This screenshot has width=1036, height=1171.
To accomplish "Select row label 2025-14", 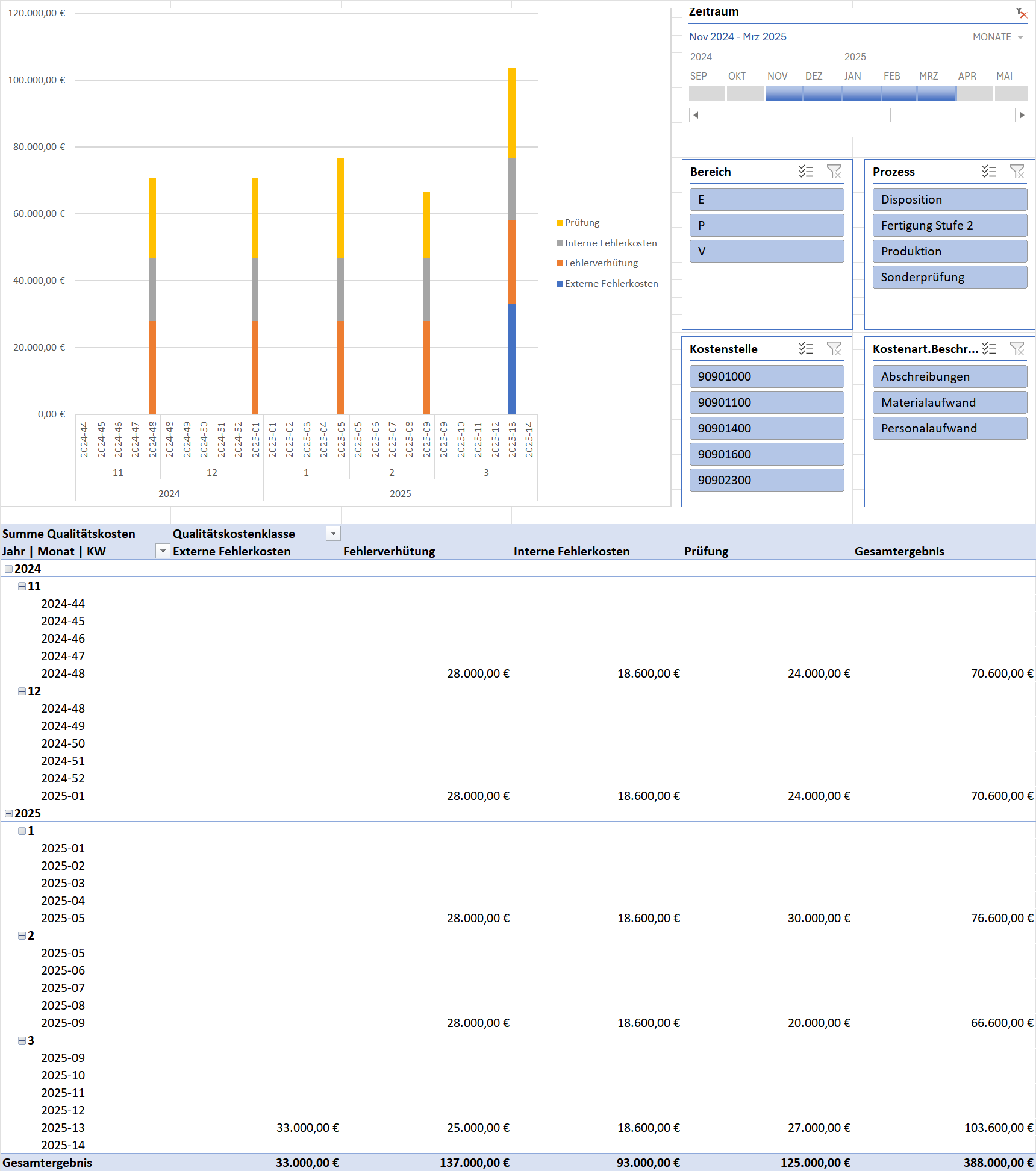I will click(x=63, y=1145).
